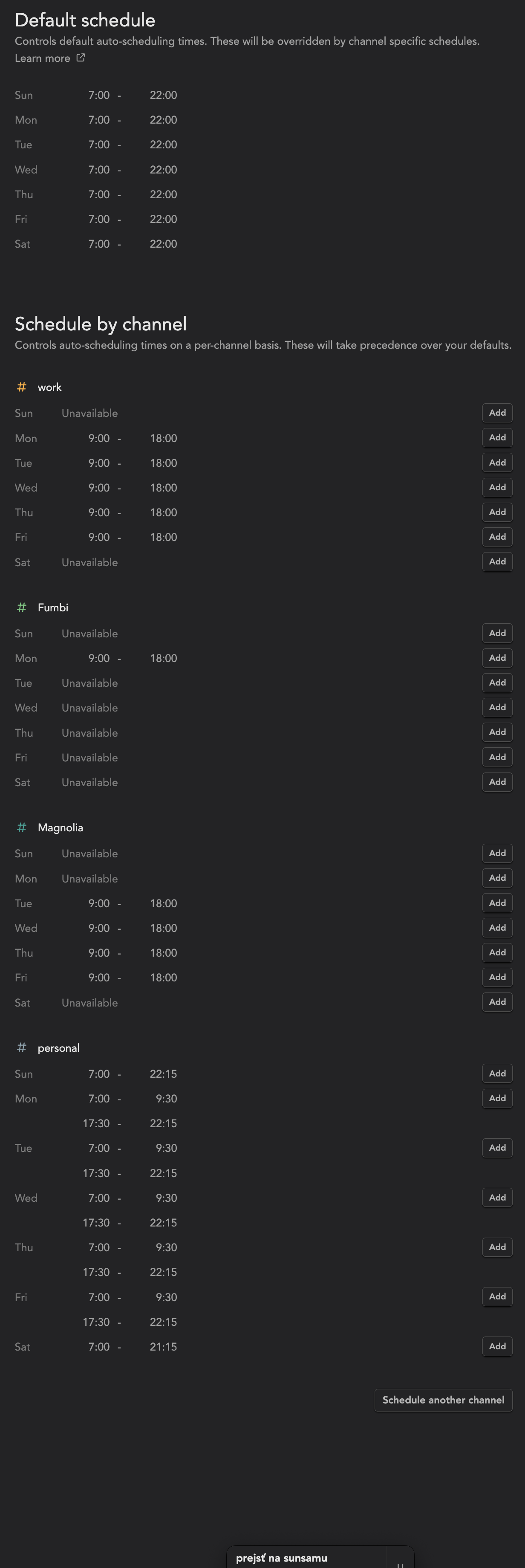Add a time slot for work Sunday
This screenshot has width=525, height=1568.
click(x=497, y=413)
